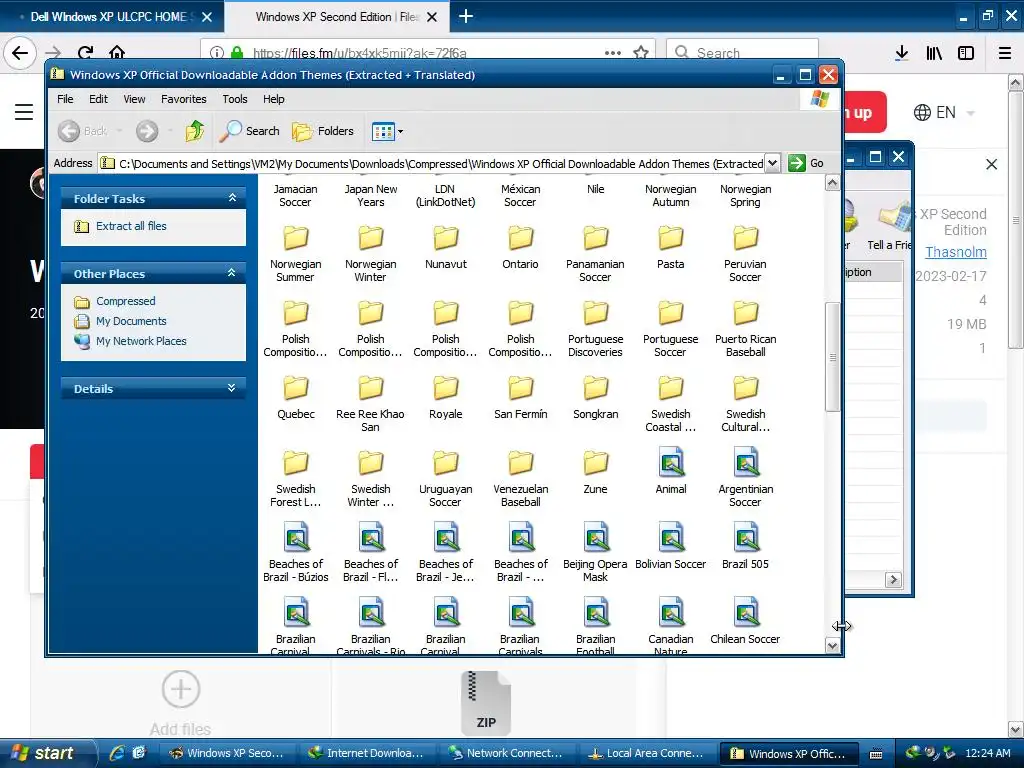Select the Chilean Soccer theme file

745,620
